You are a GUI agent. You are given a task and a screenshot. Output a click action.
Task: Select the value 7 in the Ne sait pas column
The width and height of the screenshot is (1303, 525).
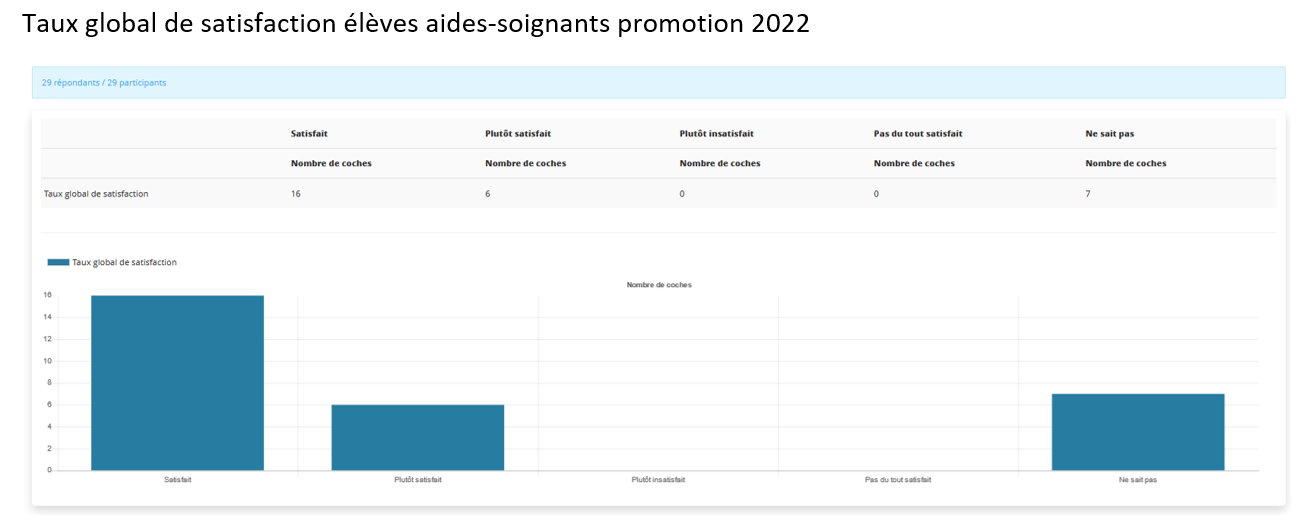(x=1088, y=194)
